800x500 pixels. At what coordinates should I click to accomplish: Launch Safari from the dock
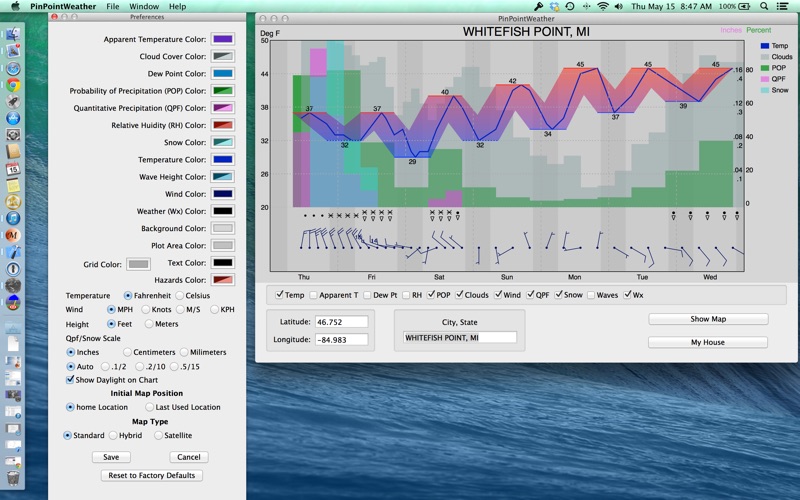[13, 68]
